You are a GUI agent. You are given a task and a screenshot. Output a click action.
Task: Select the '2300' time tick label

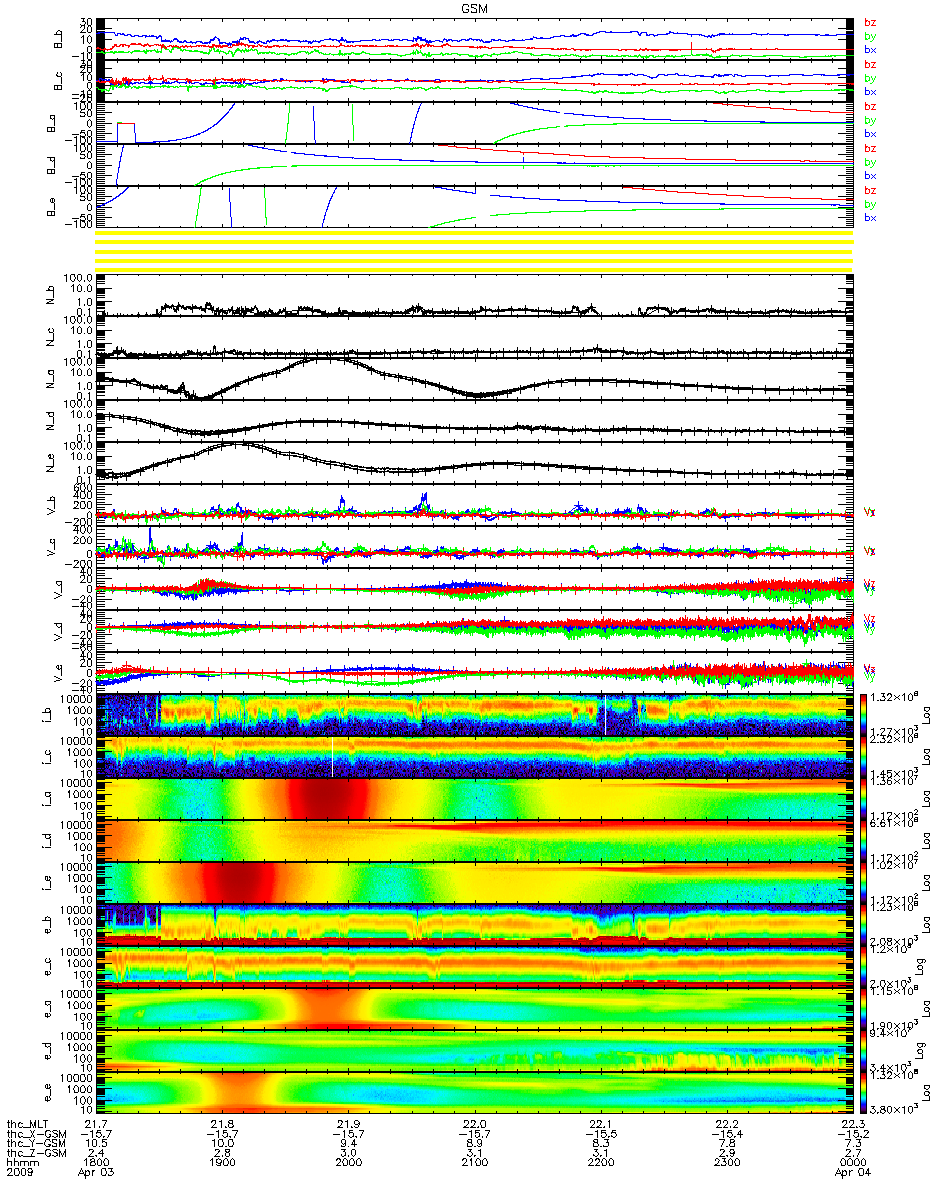point(726,1164)
